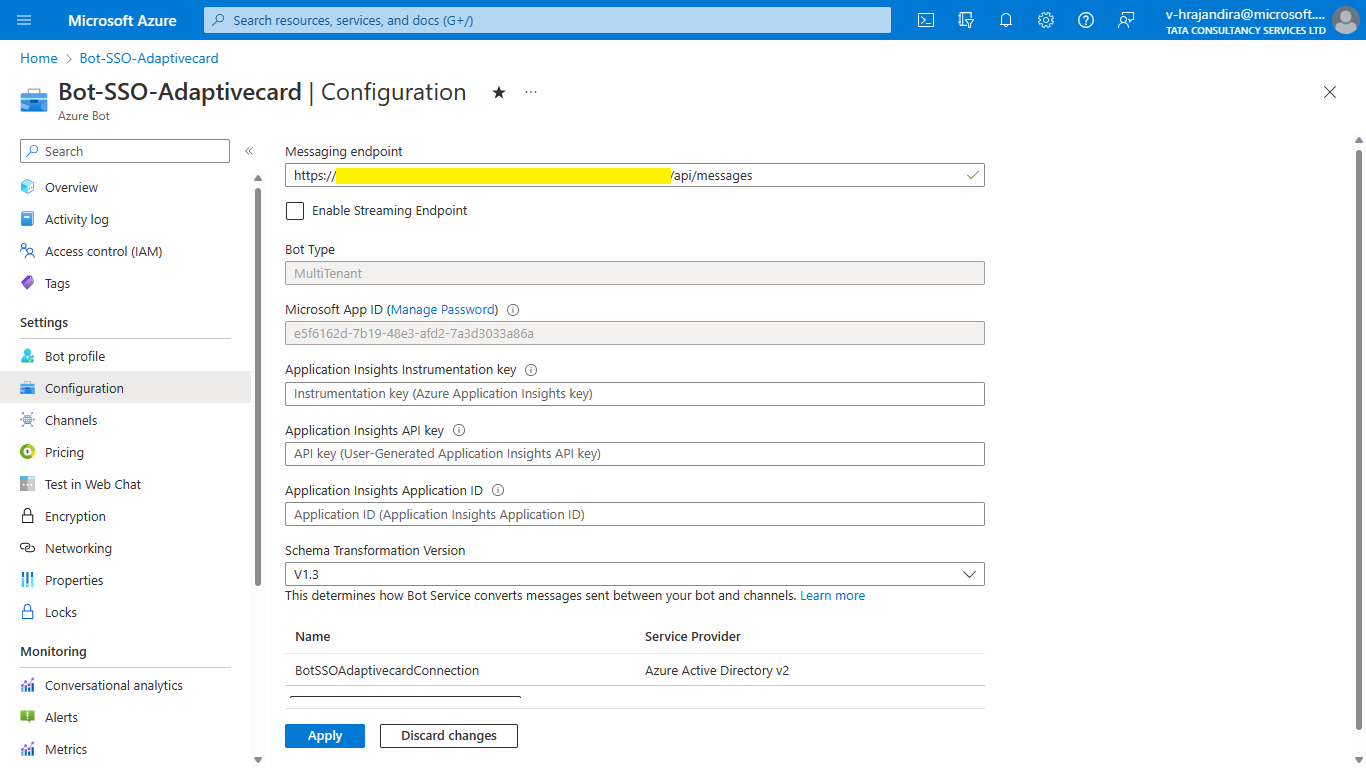
Task: Select Test in Web Chat menu item
Action: pyautogui.click(x=93, y=484)
